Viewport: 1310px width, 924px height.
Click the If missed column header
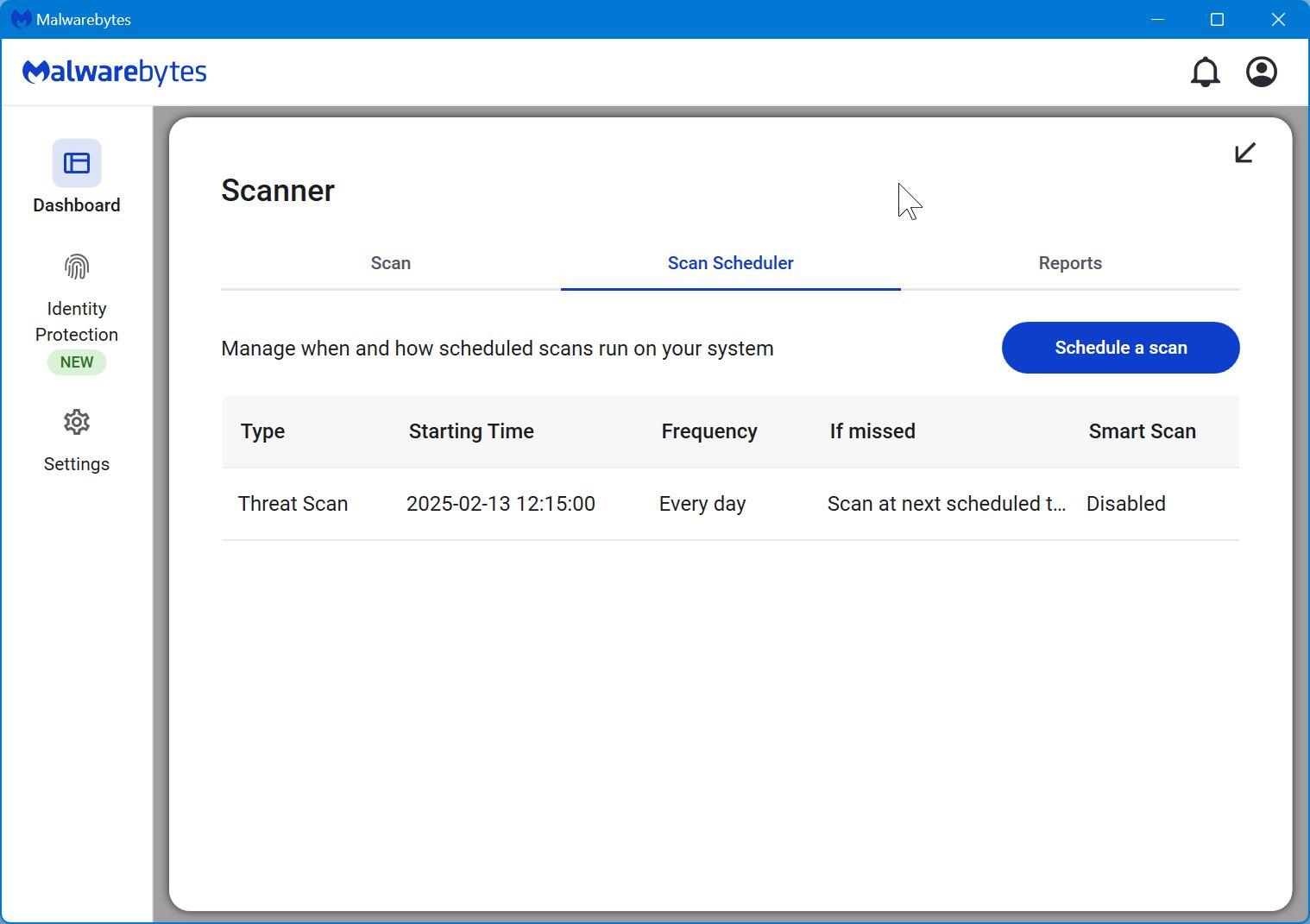[872, 431]
